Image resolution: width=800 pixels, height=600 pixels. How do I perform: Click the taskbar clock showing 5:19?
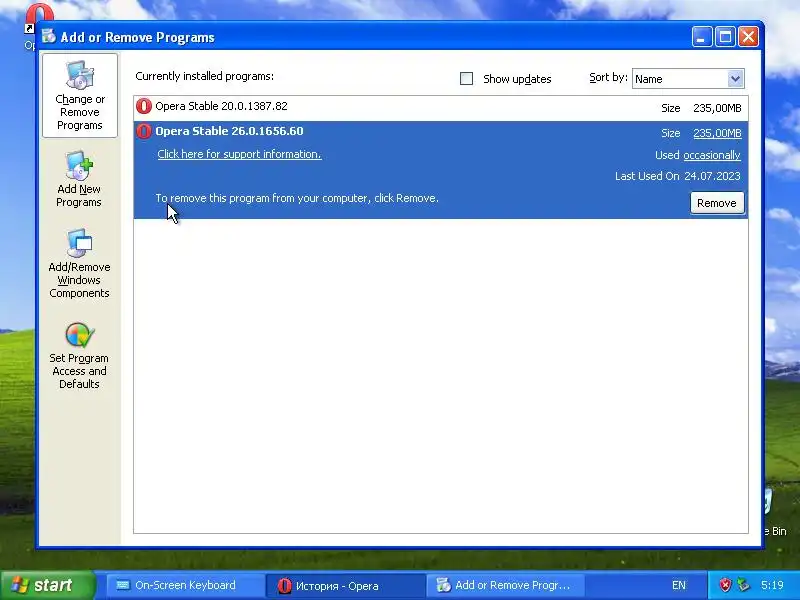pyautogui.click(x=772, y=585)
